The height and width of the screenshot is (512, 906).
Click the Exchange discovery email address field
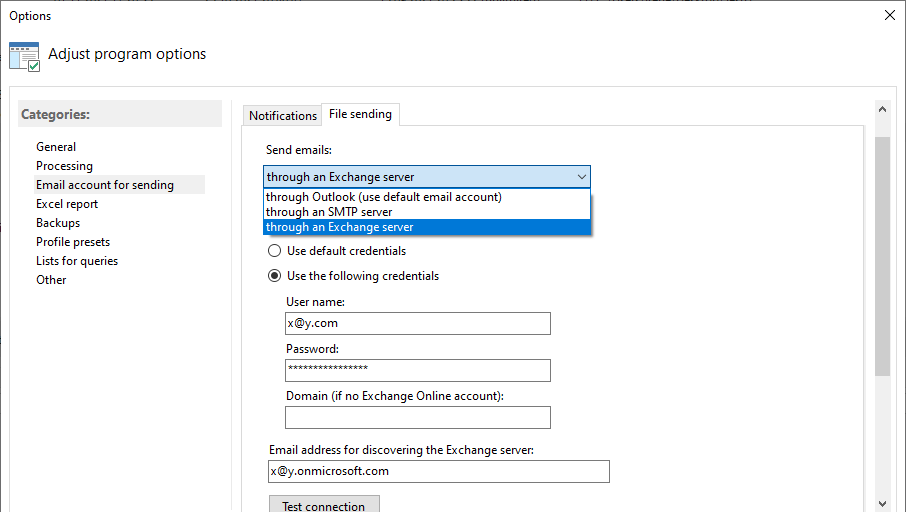[439, 472]
